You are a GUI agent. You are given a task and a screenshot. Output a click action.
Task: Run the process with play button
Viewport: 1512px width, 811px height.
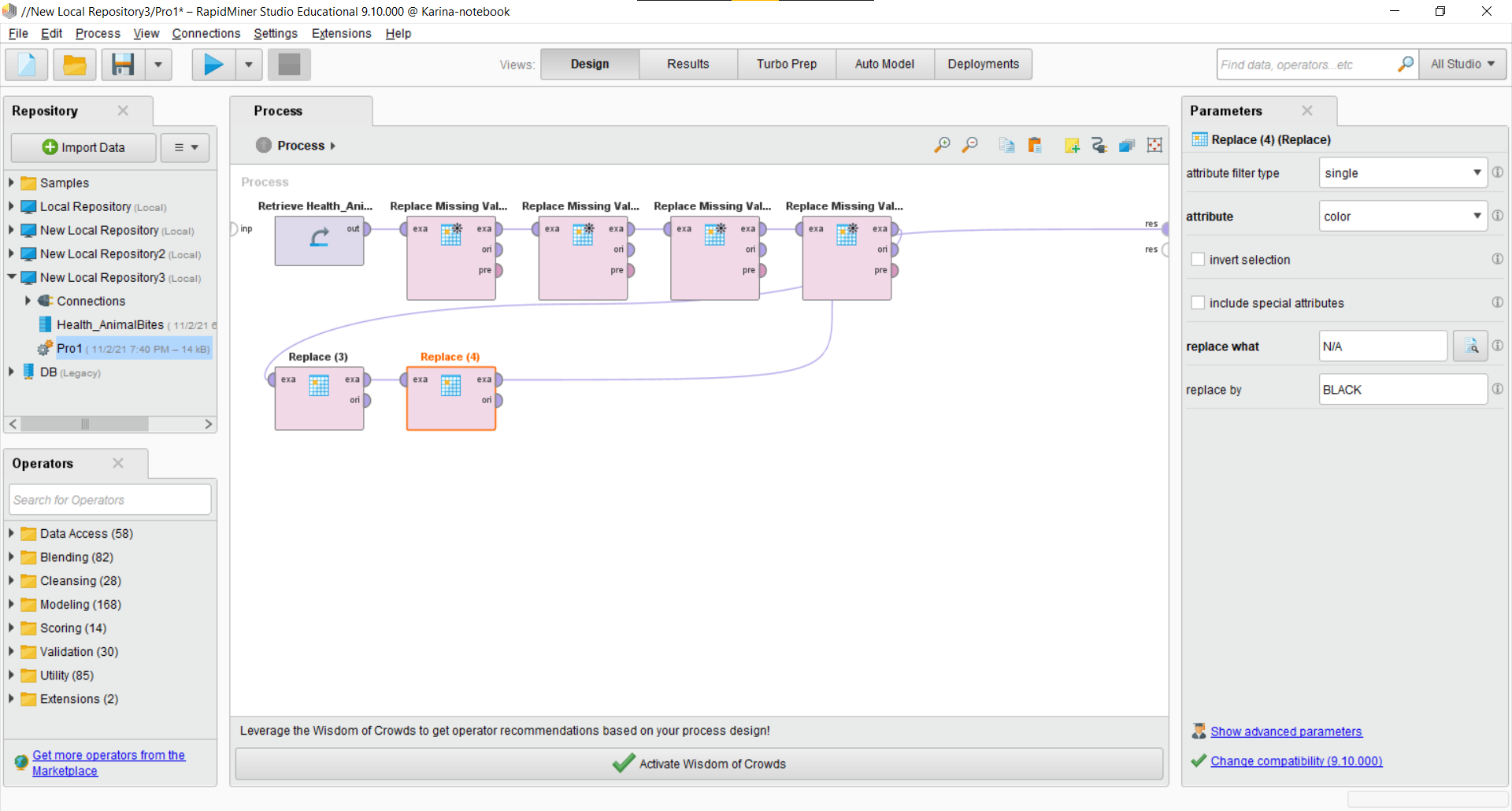[213, 65]
